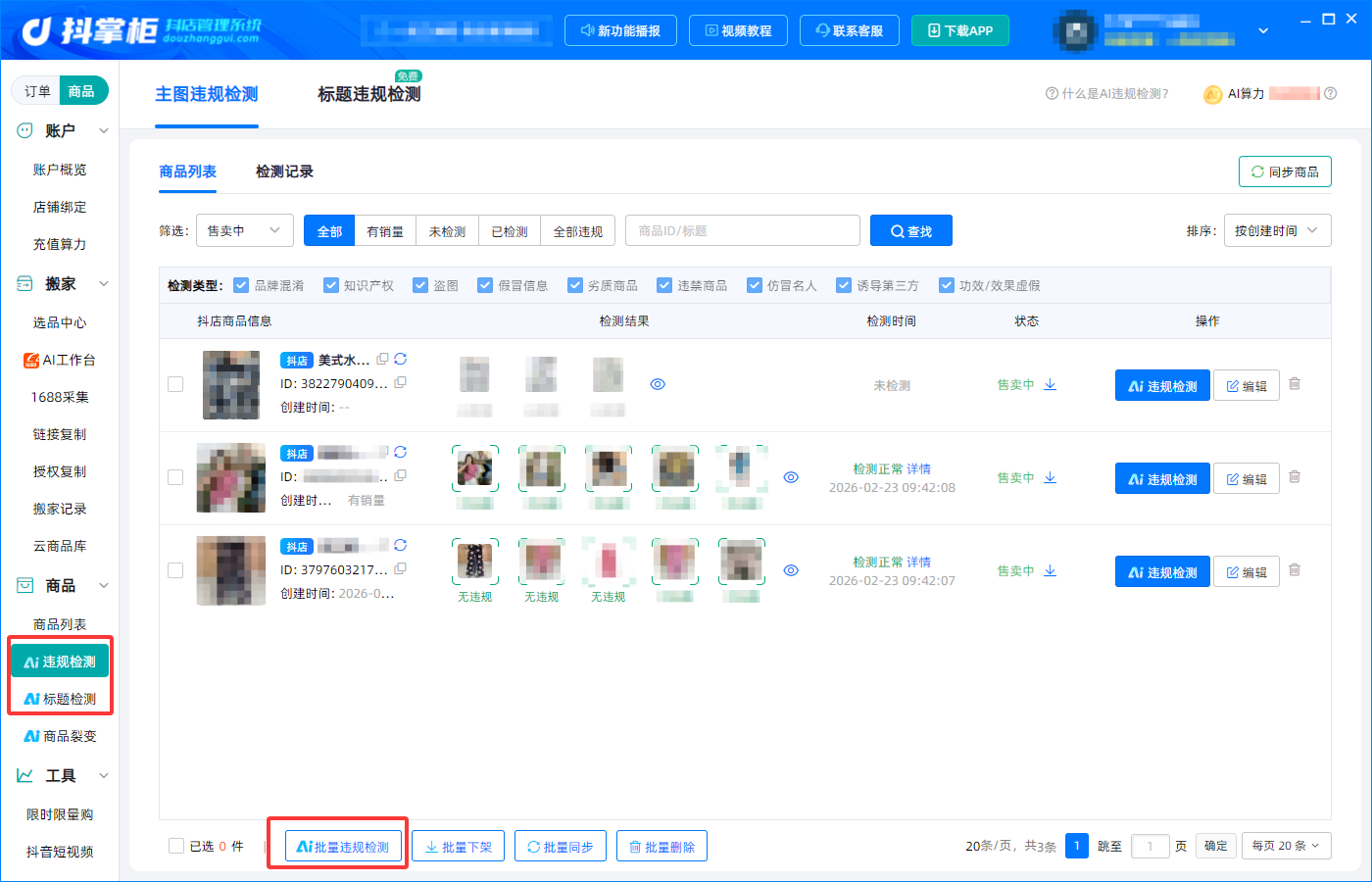Open the AI算力 help question icon
Image resolution: width=1372 pixels, height=882 pixels.
tap(1330, 93)
